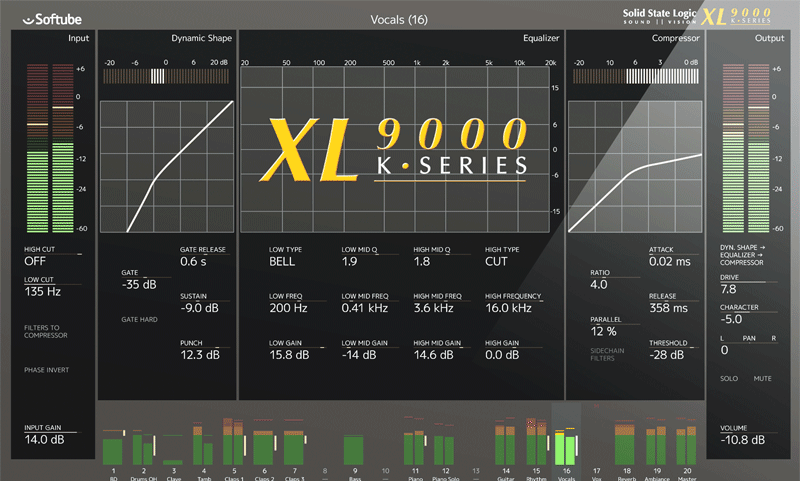Toggle Filters to Compressor
Screen dimensions: 800x481
pyautogui.click(x=45, y=332)
